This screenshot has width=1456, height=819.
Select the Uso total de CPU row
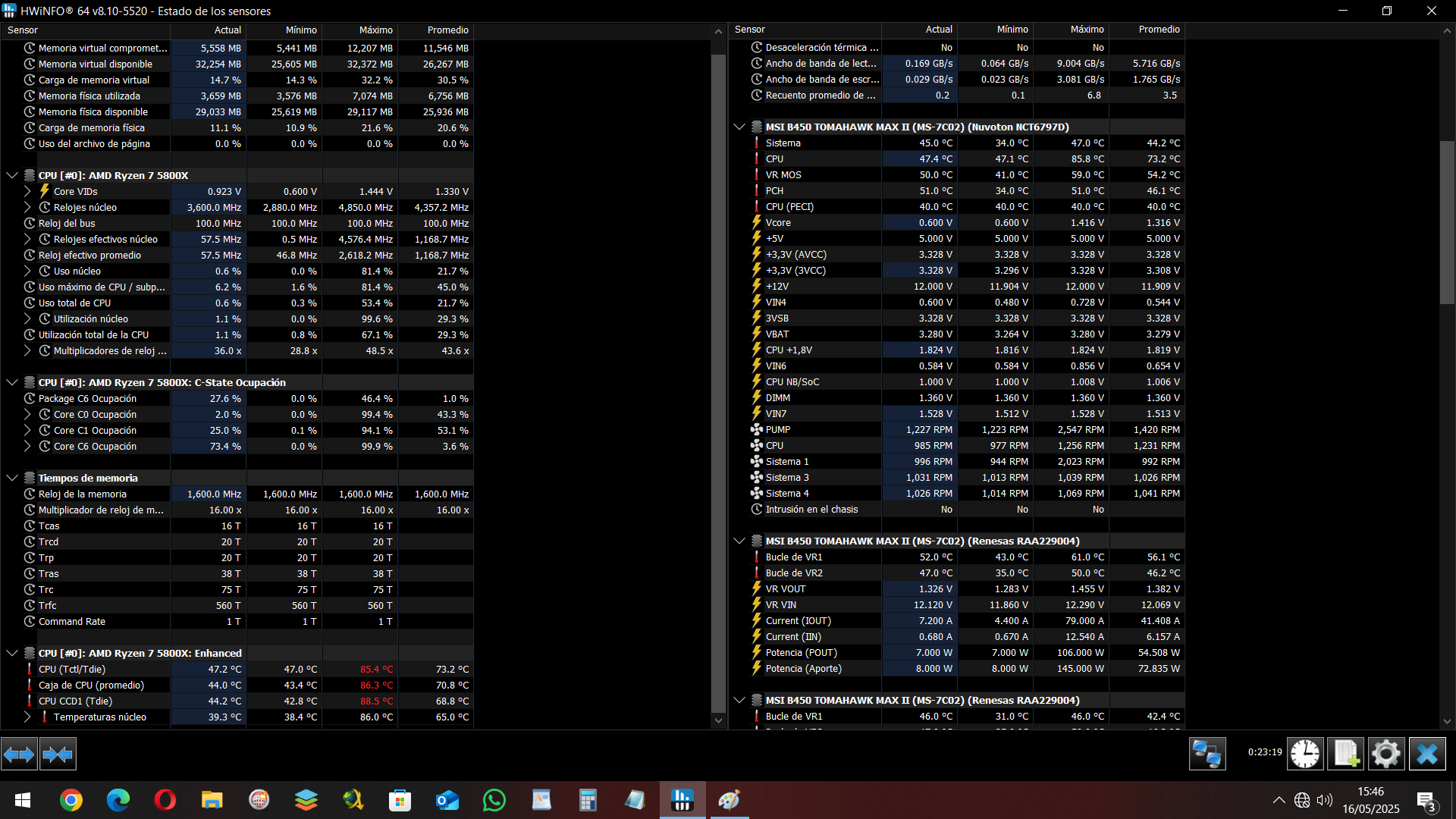[x=237, y=303]
